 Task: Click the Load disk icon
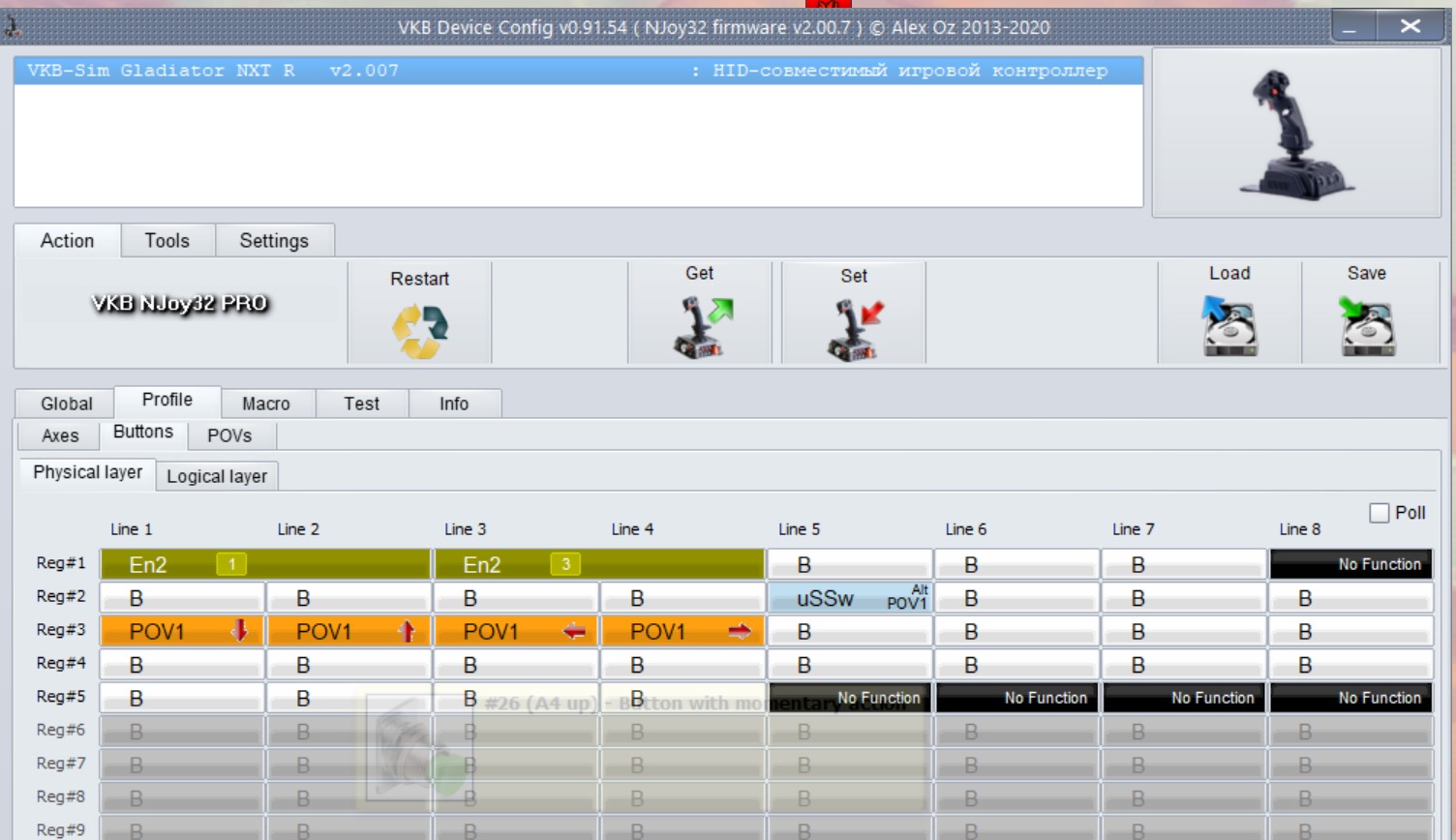[x=1229, y=328]
